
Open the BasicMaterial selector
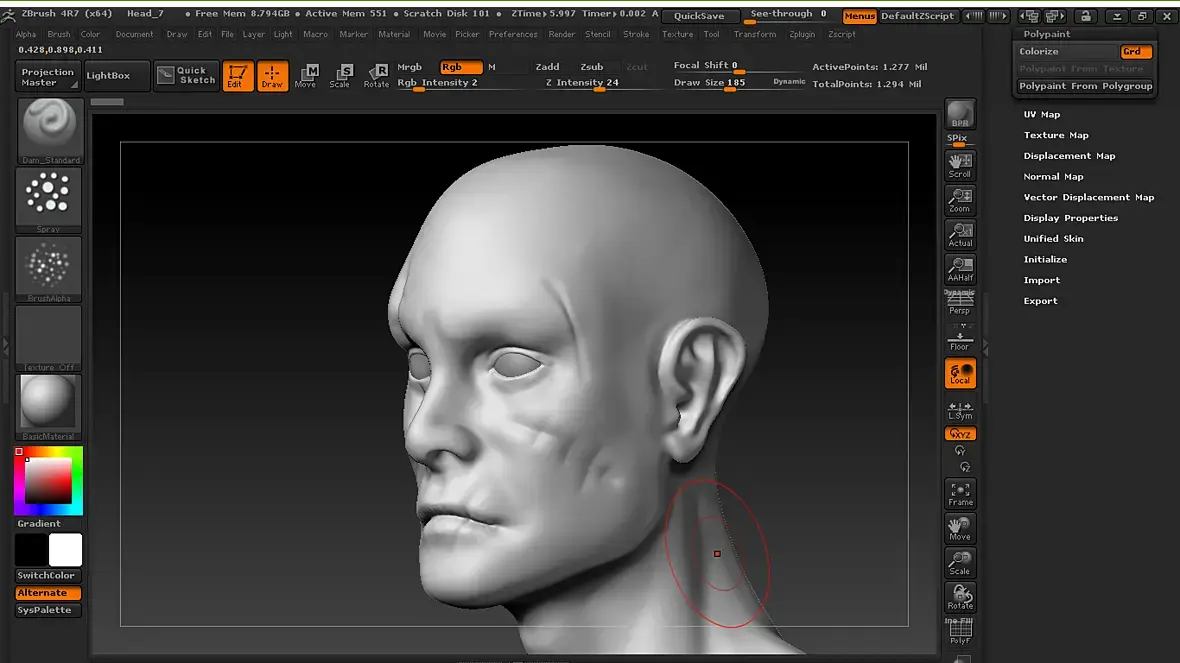point(49,407)
